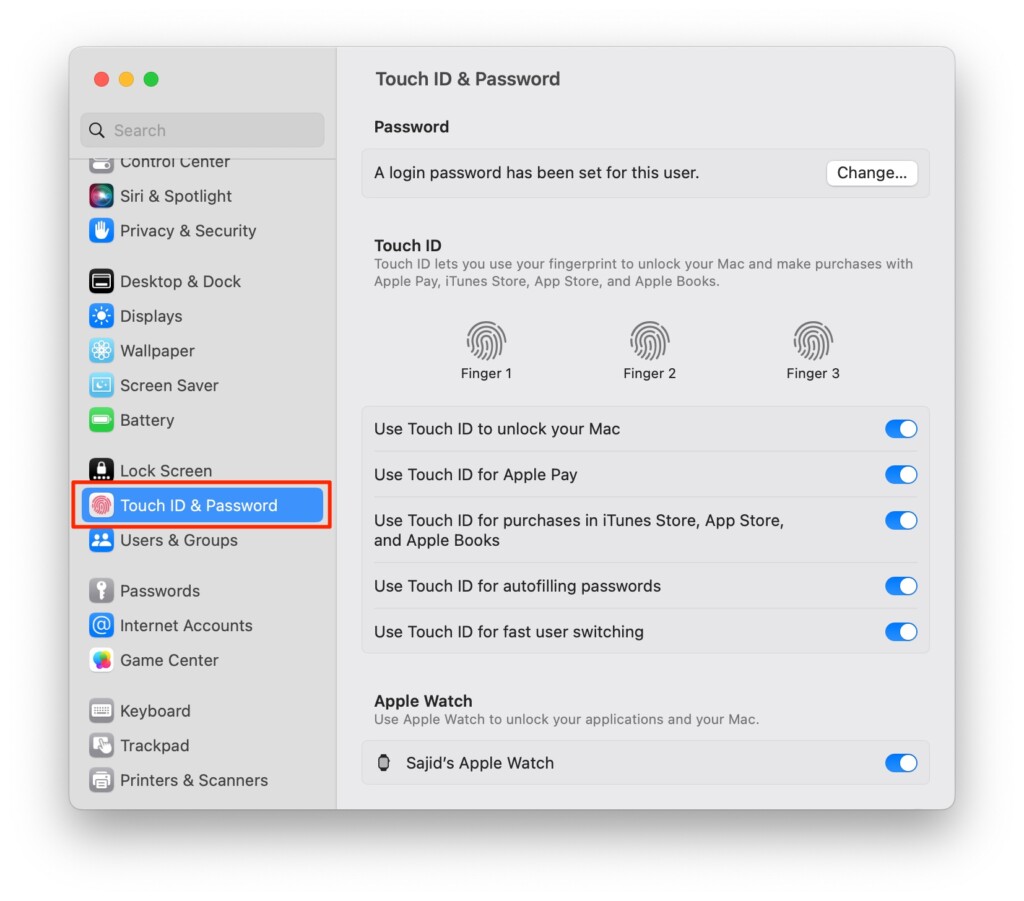The height and width of the screenshot is (901, 1024).
Task: Click the Finger 1 fingerprint
Action: tap(486, 341)
